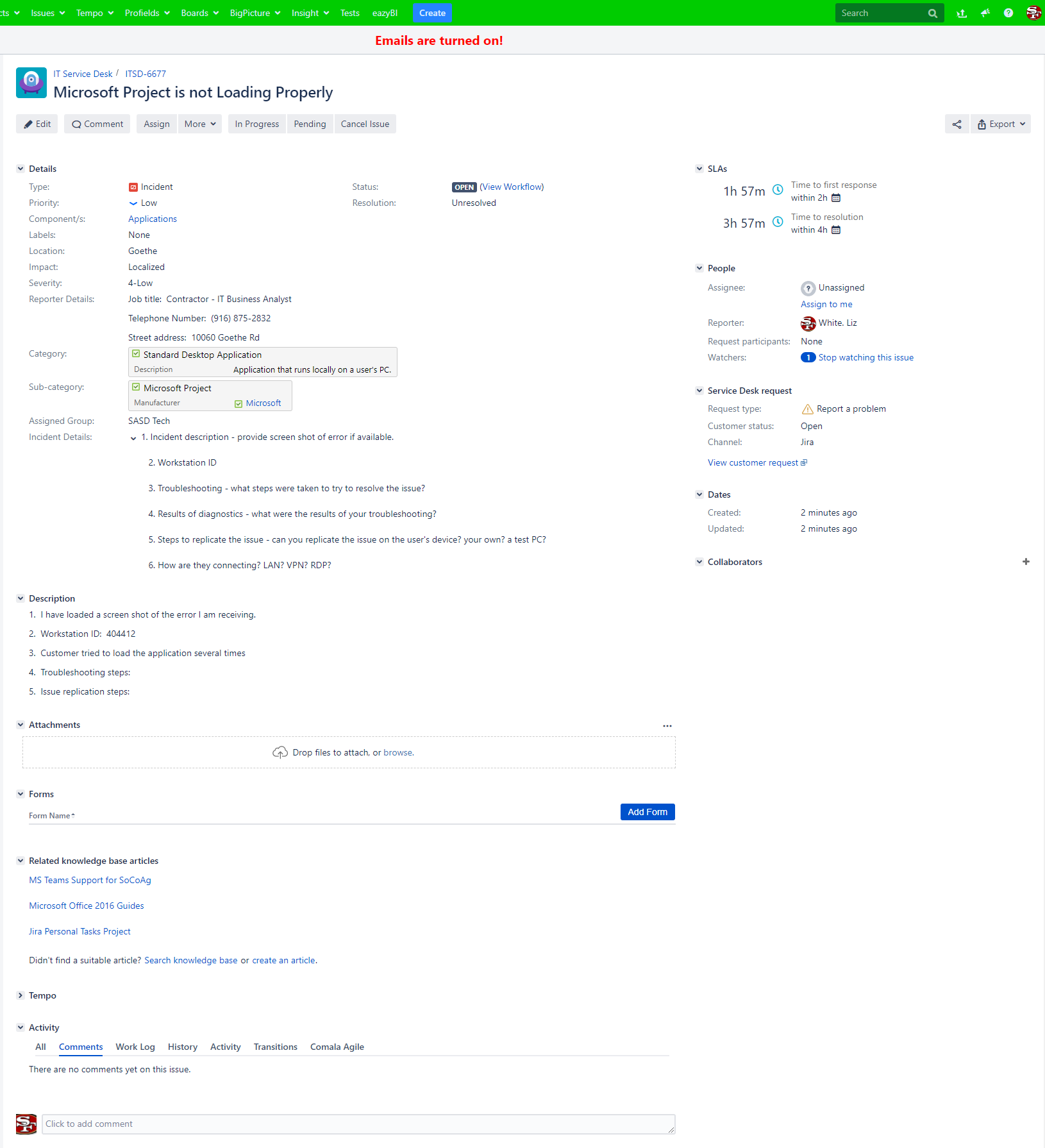The width and height of the screenshot is (1045, 1148).
Task: Collapse the Details section
Action: click(x=21, y=169)
